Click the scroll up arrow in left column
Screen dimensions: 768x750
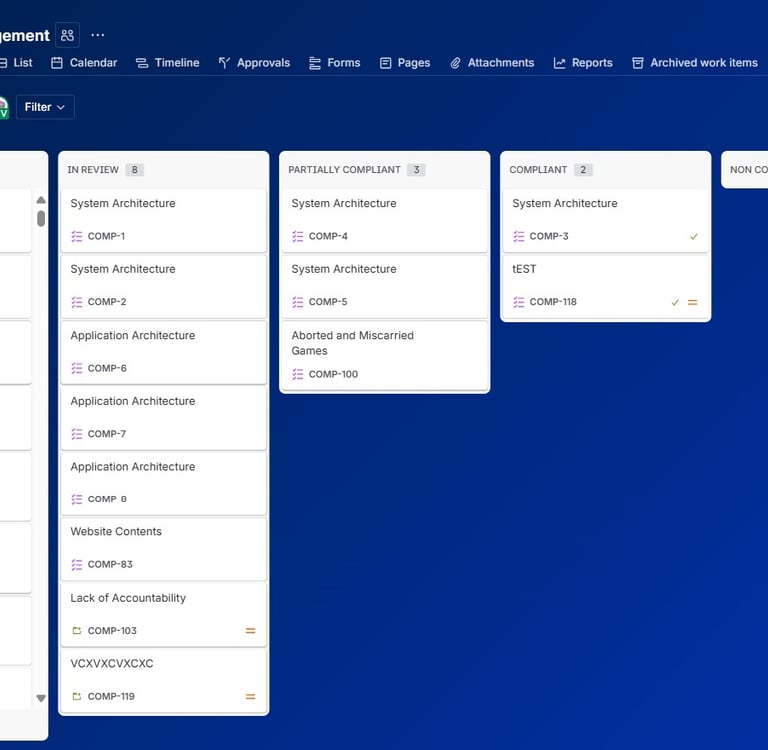point(41,200)
